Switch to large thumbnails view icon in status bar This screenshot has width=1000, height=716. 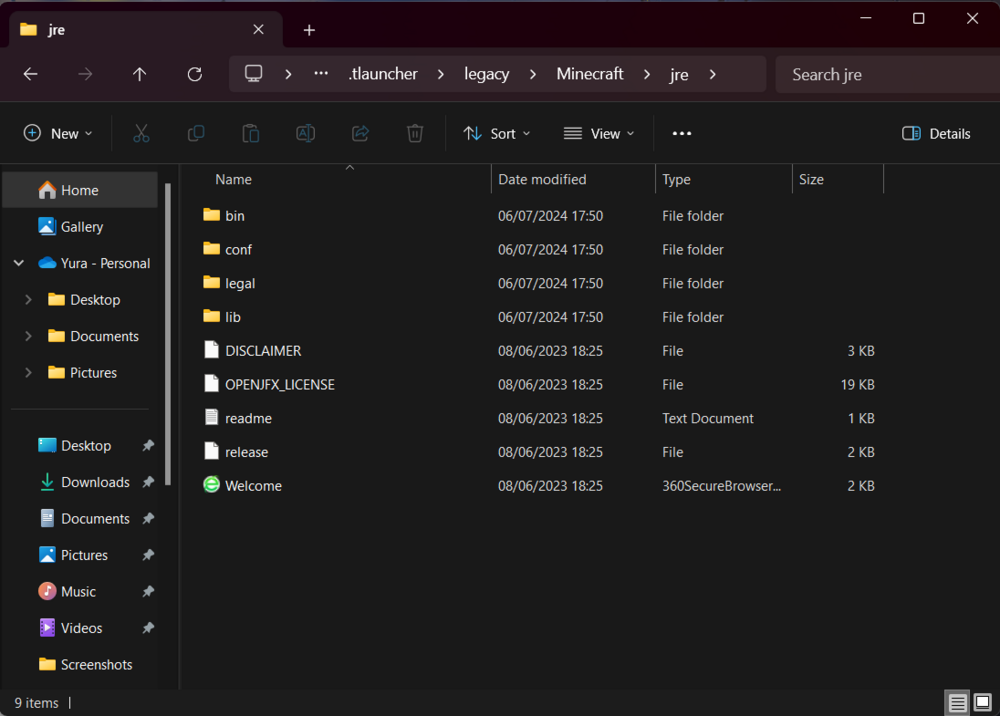(983, 703)
